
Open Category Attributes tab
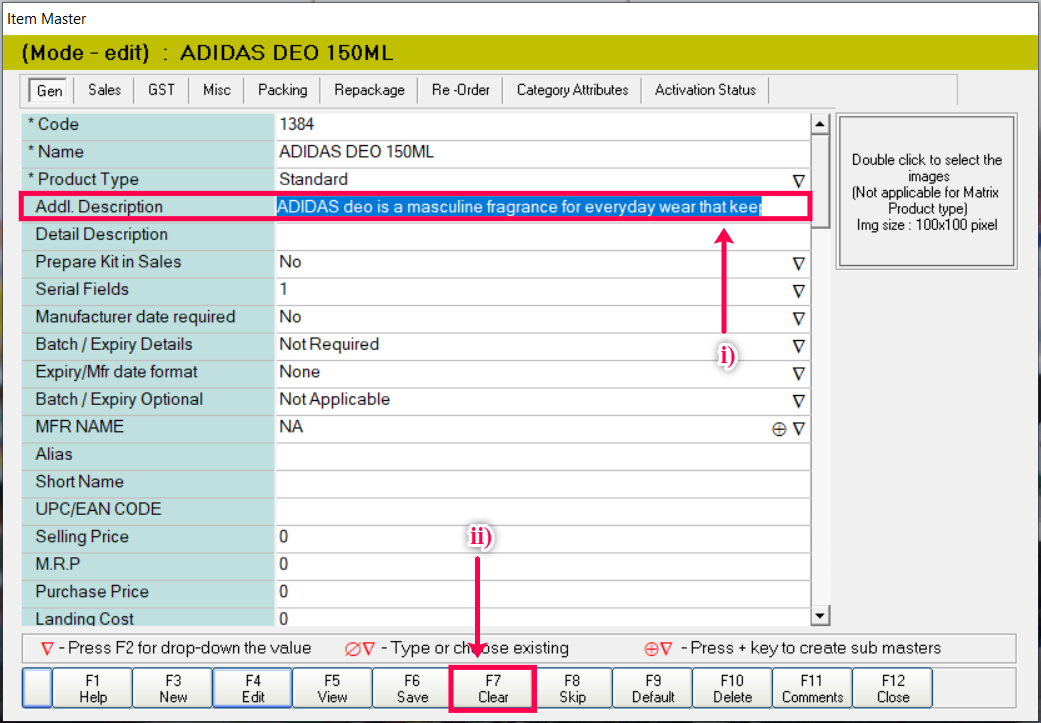572,90
